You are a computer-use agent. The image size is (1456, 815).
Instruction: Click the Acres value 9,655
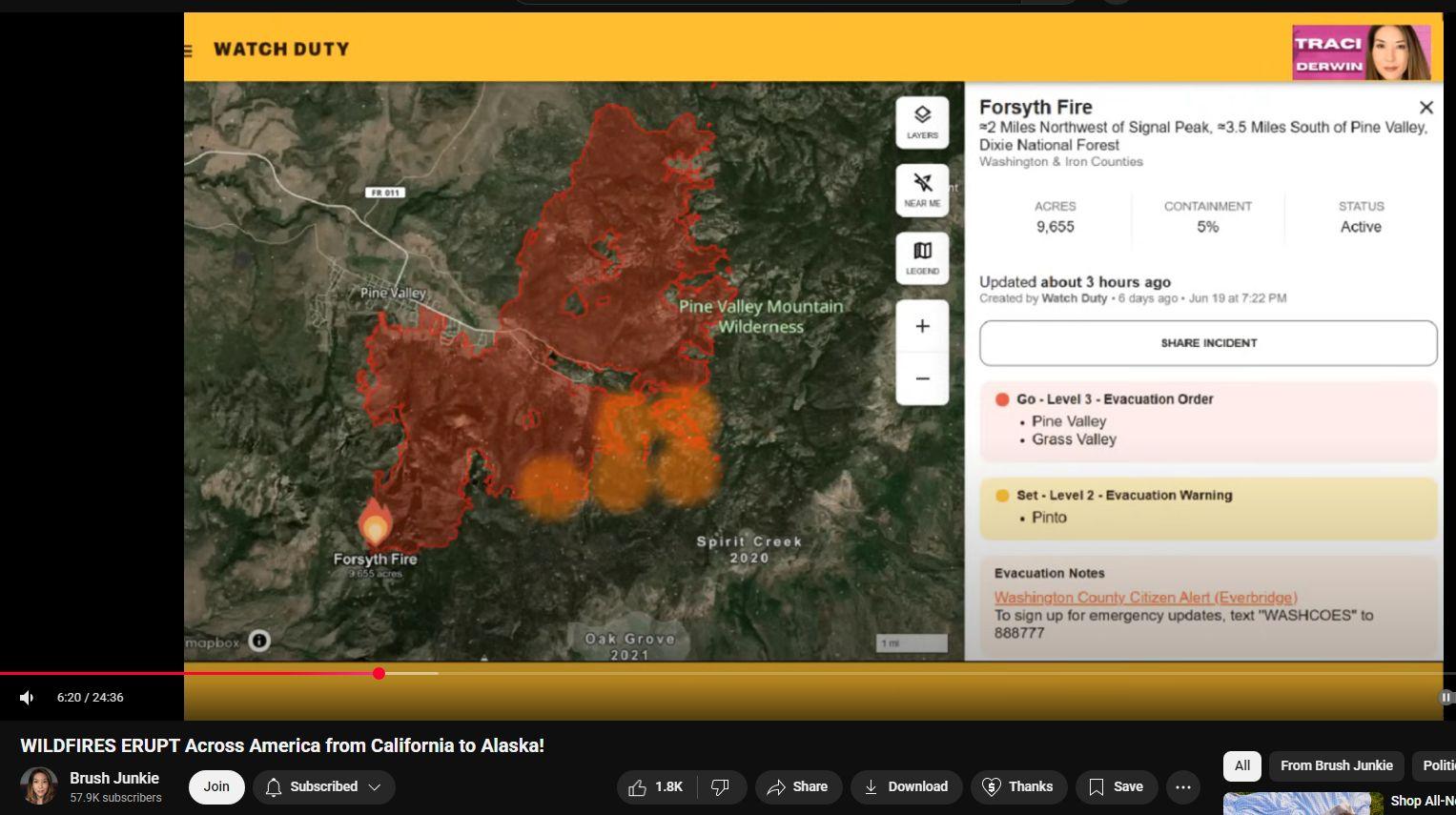pos(1055,227)
